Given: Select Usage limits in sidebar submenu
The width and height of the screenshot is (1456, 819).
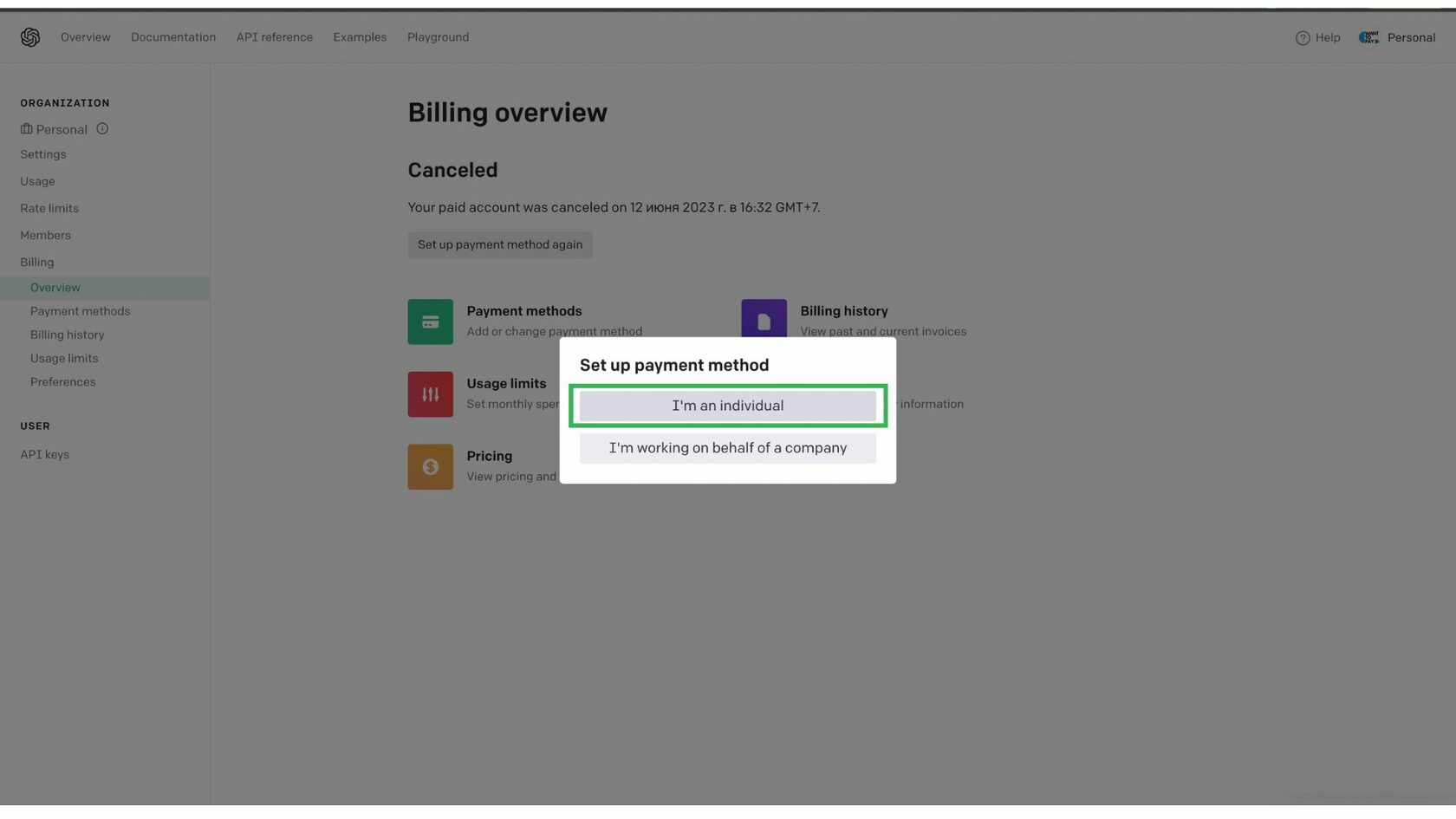Looking at the screenshot, I should tap(64, 358).
